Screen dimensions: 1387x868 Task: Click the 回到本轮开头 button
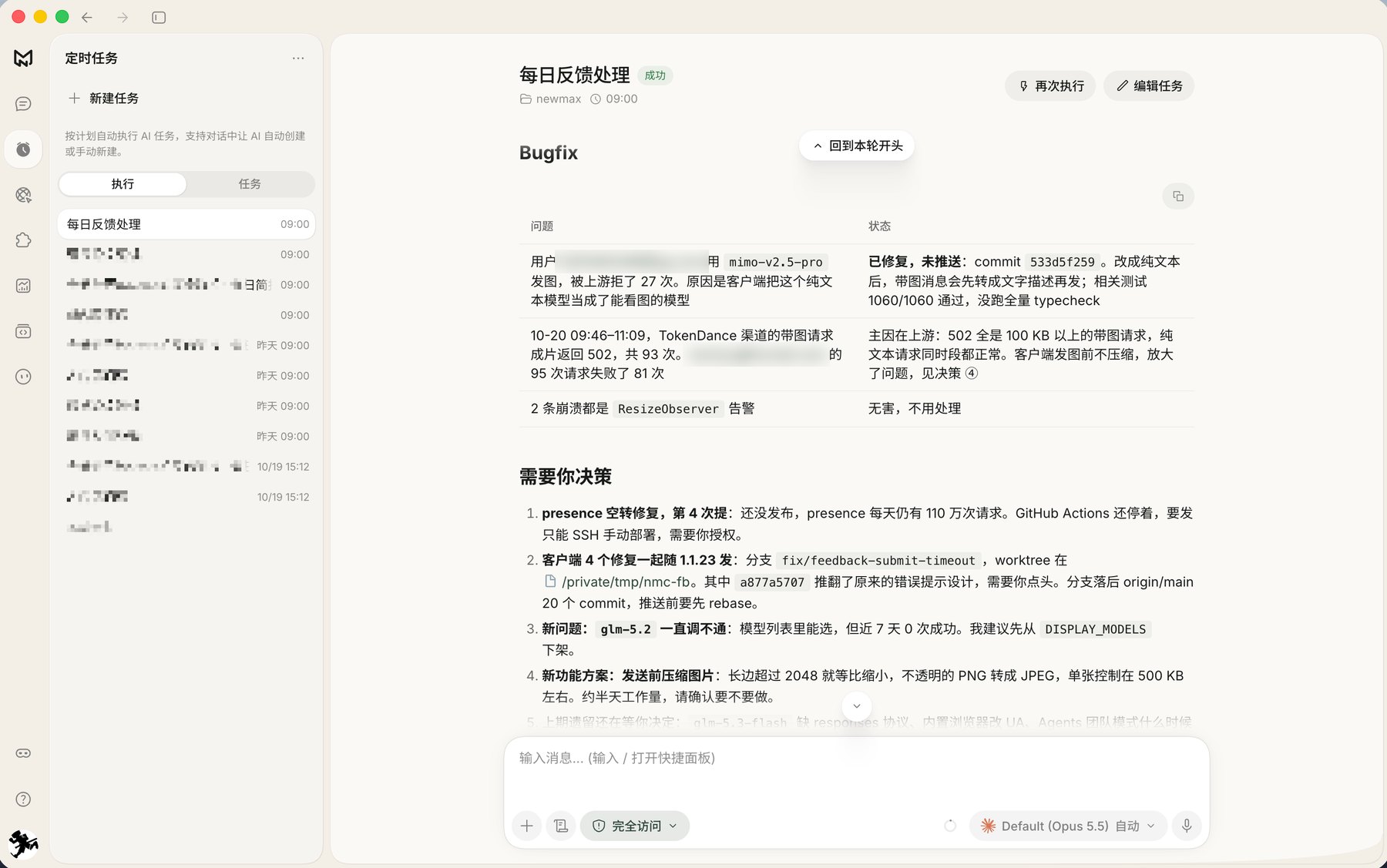pos(857,146)
